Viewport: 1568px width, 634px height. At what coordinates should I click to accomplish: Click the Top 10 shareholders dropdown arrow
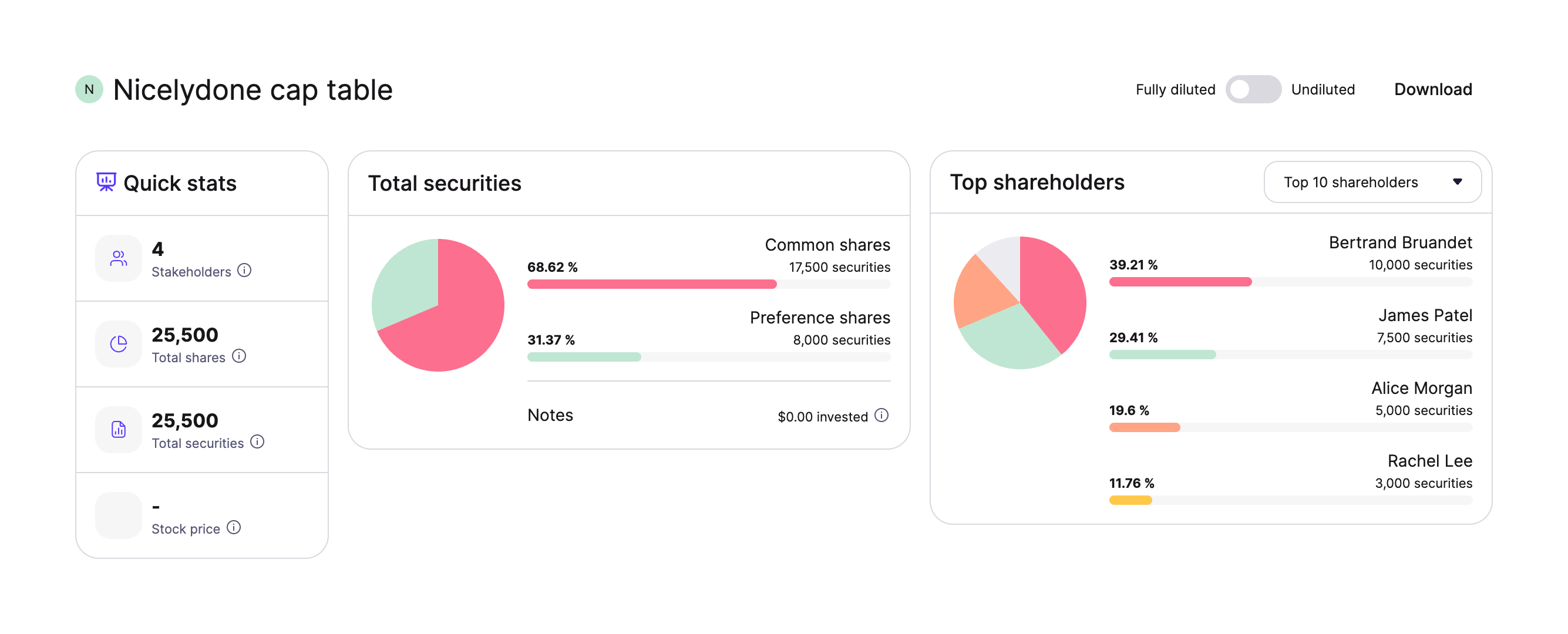coord(1457,182)
